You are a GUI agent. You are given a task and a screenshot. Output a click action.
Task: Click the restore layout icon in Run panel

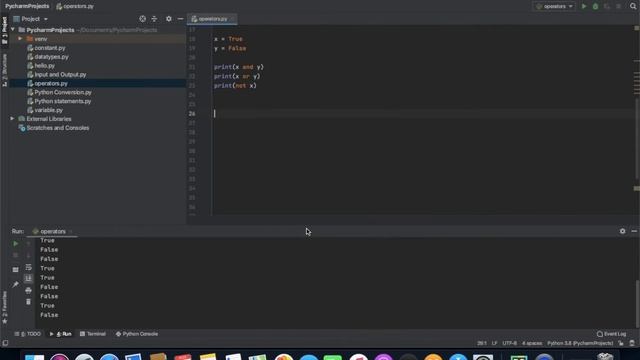click(16, 269)
